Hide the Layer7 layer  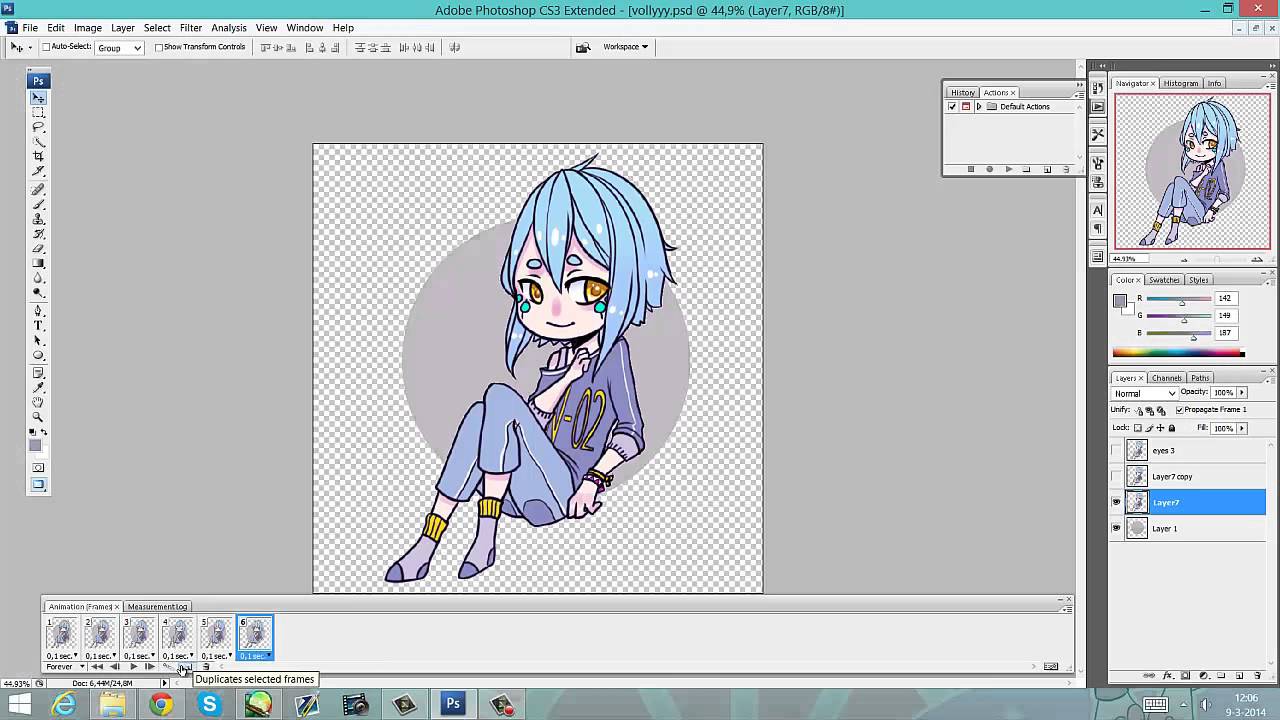click(x=1117, y=503)
